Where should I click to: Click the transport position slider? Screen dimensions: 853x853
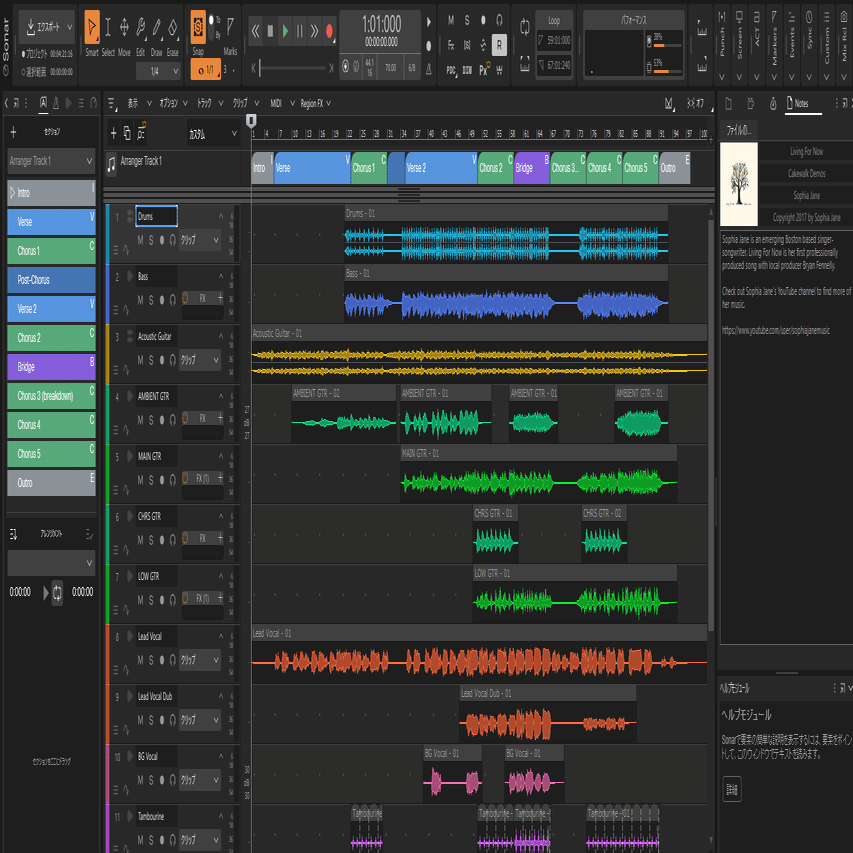293,68
